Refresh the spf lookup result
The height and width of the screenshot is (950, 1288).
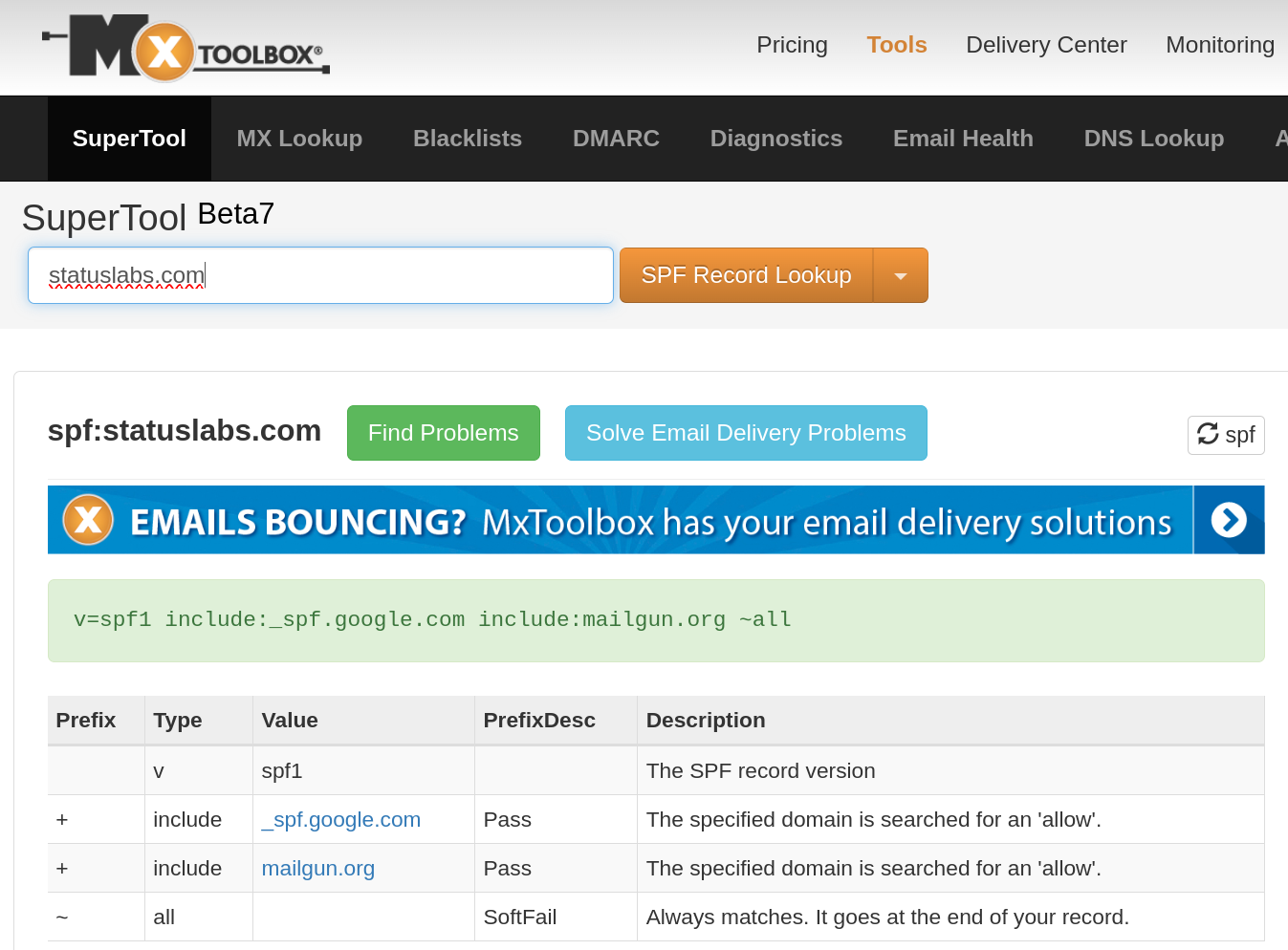pos(1226,435)
